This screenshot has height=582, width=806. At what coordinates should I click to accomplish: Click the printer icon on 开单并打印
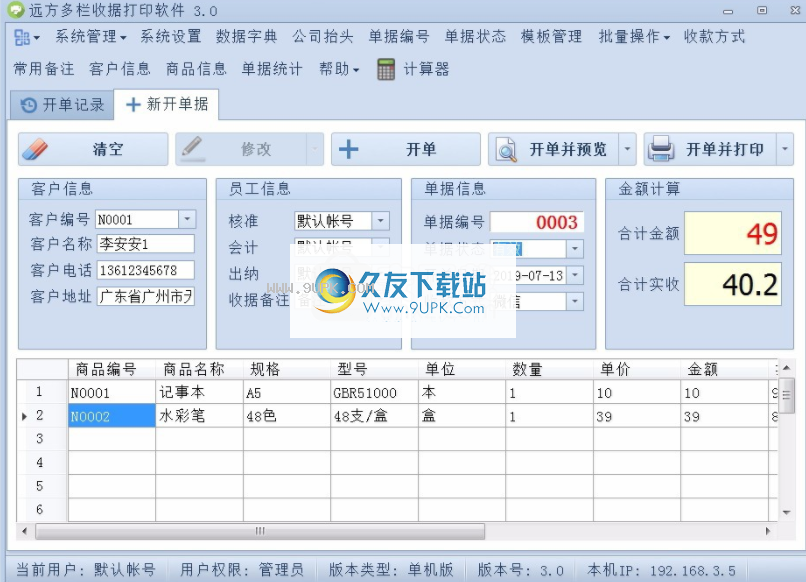(661, 149)
